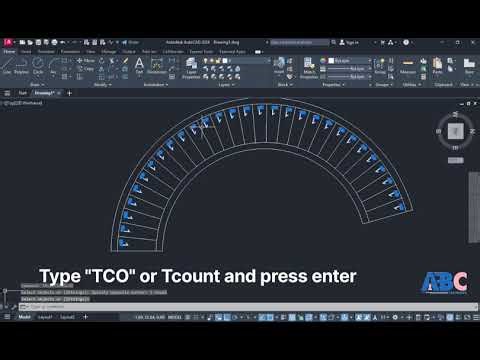Switch to the Layout1 tab
Image resolution: width=480 pixels, height=360 pixels.
[x=45, y=317]
